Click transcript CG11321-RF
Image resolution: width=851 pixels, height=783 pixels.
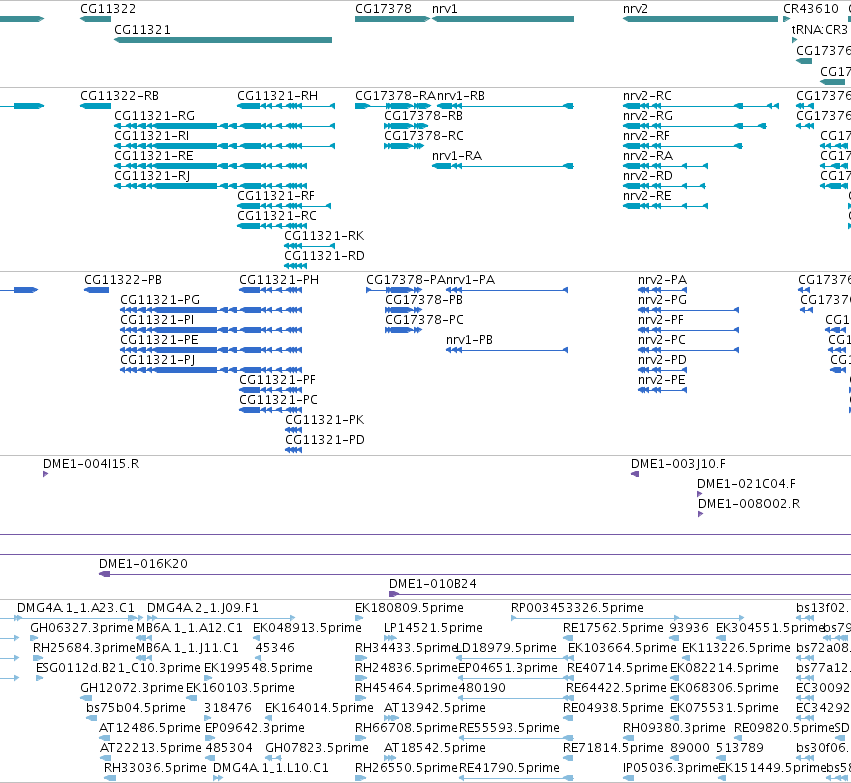284,206
